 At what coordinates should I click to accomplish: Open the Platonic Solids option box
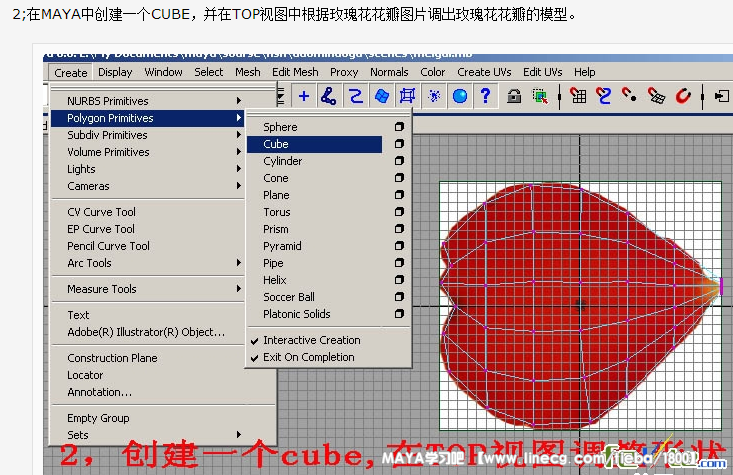[399, 314]
